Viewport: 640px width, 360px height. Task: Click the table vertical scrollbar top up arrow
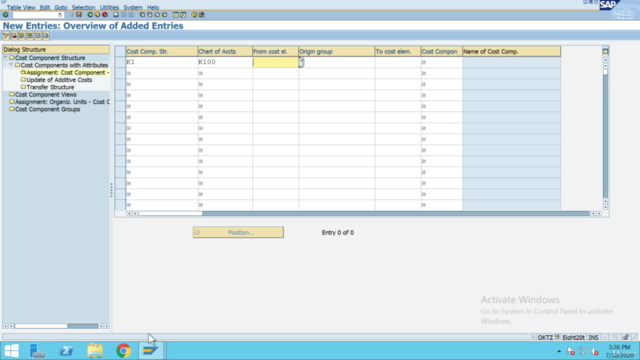pos(605,60)
